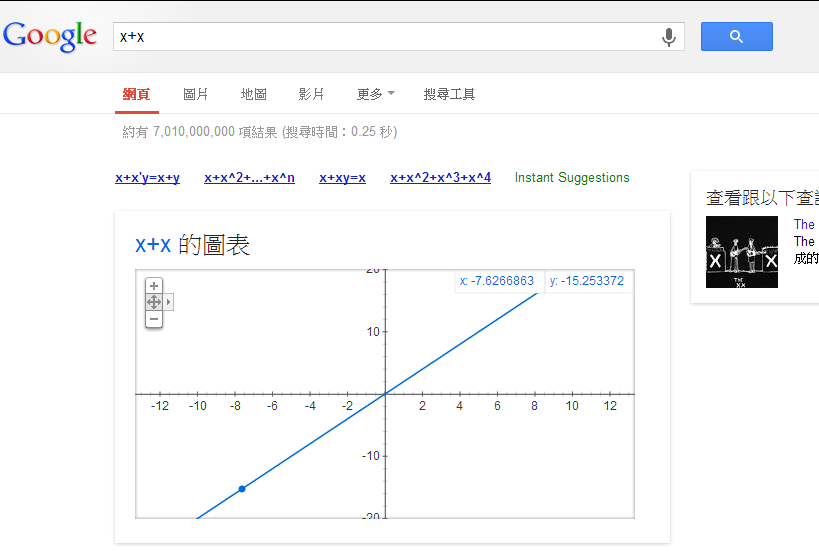Screen dimensions: 819x558
Task: Click the x-axis label 12
Action: (x=610, y=406)
